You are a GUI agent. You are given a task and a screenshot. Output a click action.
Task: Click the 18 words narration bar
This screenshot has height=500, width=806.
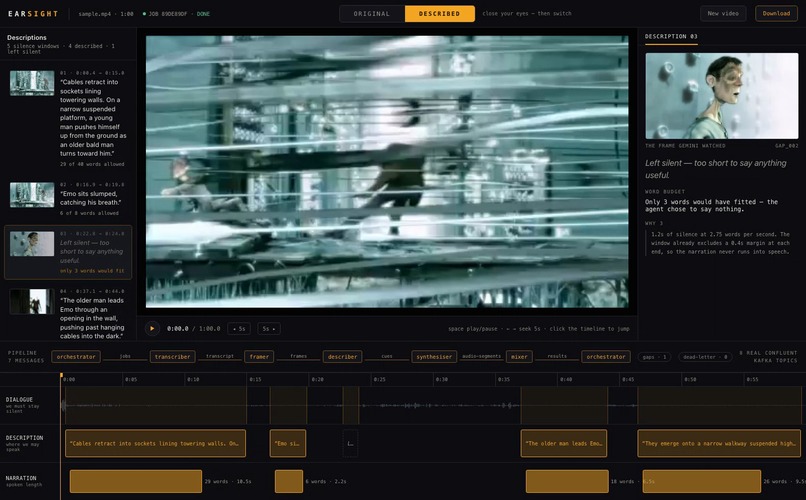(567, 482)
